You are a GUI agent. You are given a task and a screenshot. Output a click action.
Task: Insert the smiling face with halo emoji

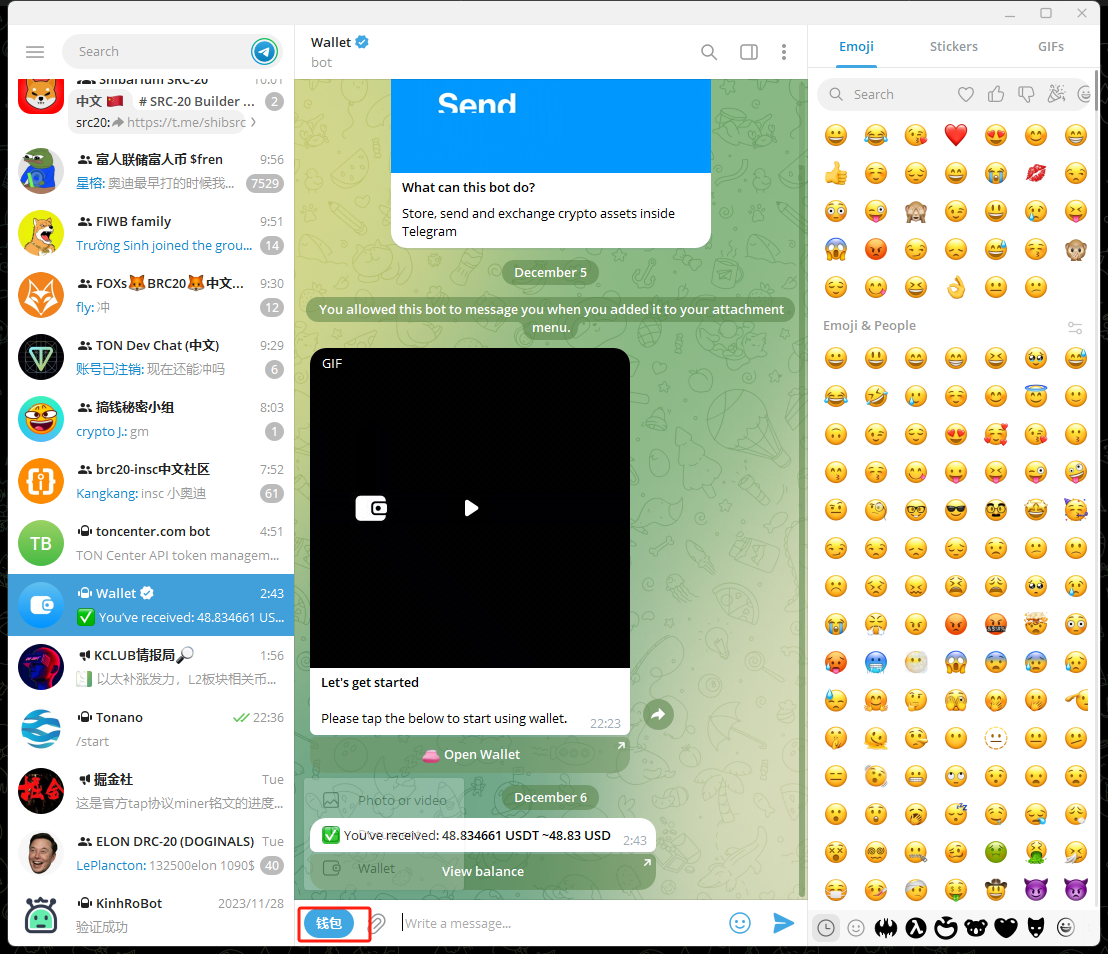(x=1036, y=396)
